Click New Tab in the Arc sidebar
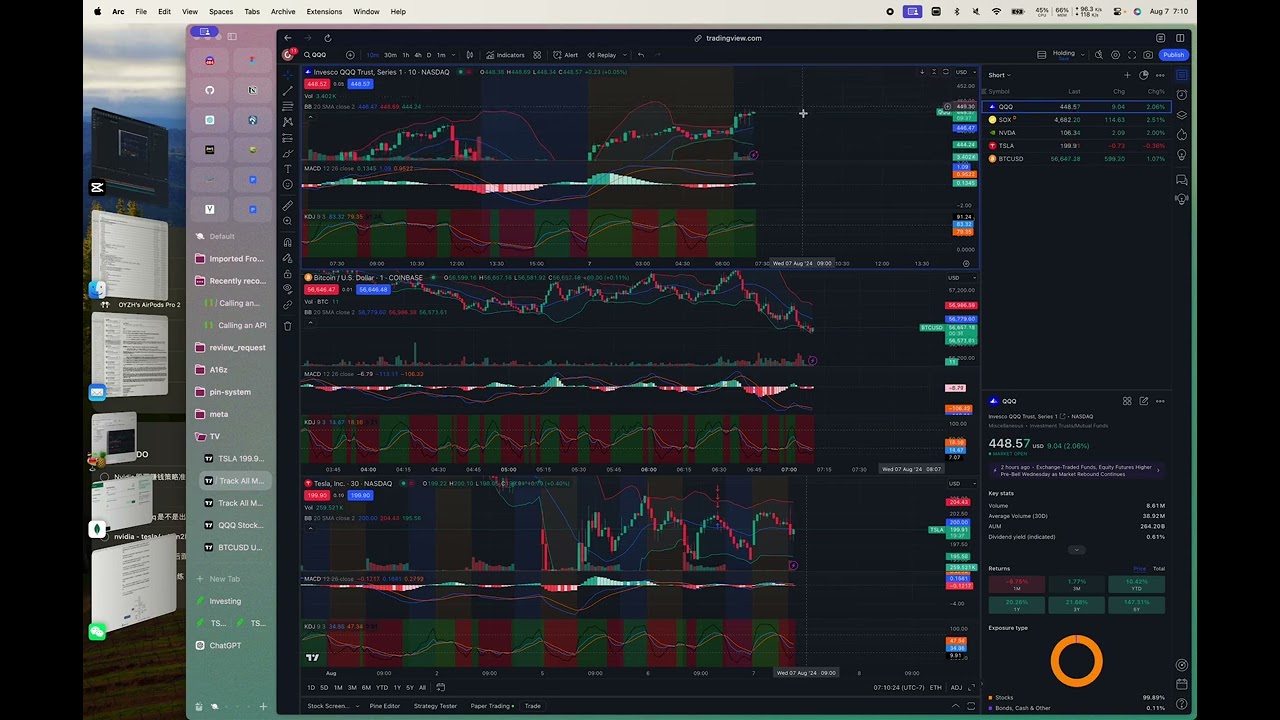Viewport: 1280px width, 720px height. [x=231, y=579]
